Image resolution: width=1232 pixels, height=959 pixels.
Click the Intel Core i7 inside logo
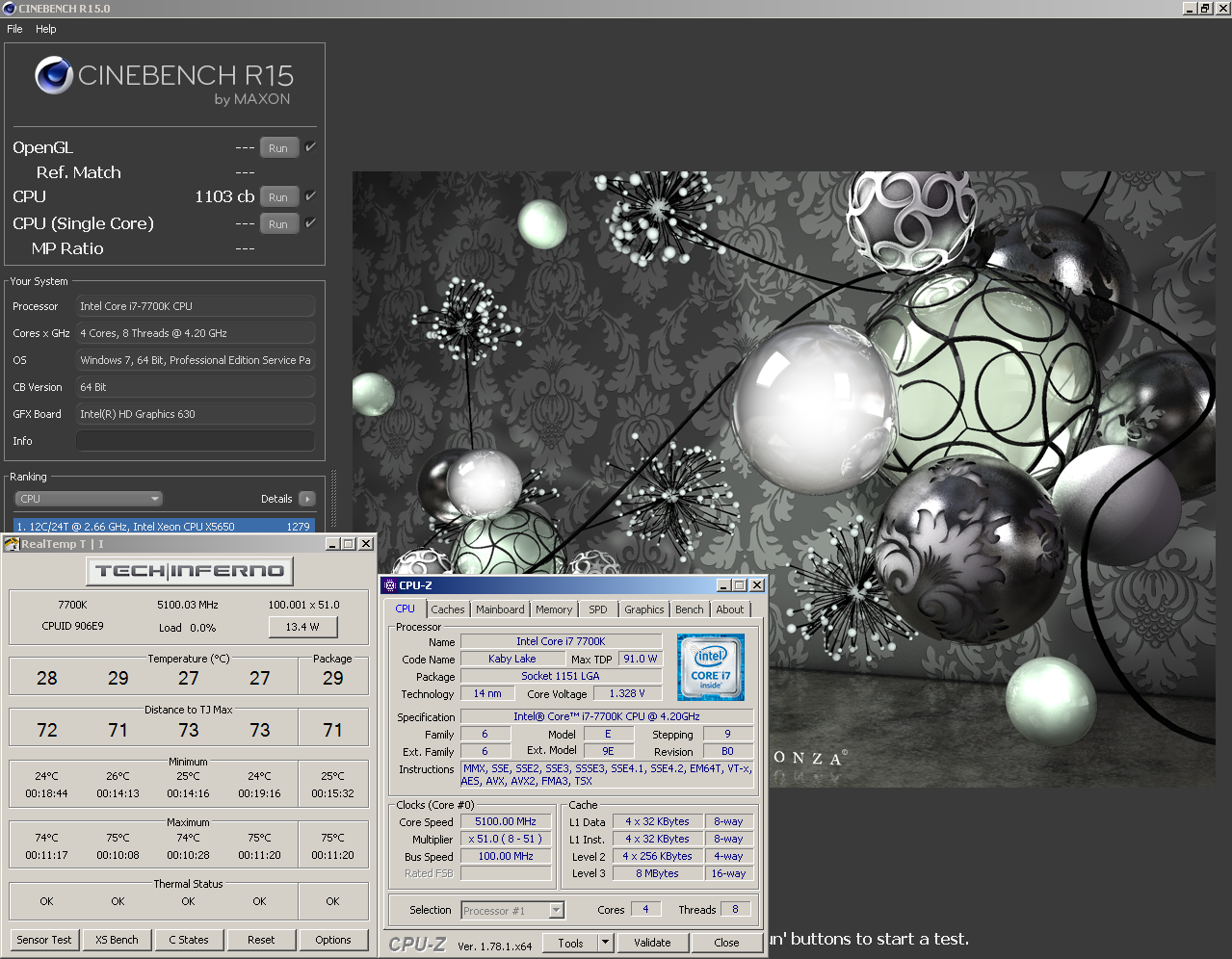point(711,666)
